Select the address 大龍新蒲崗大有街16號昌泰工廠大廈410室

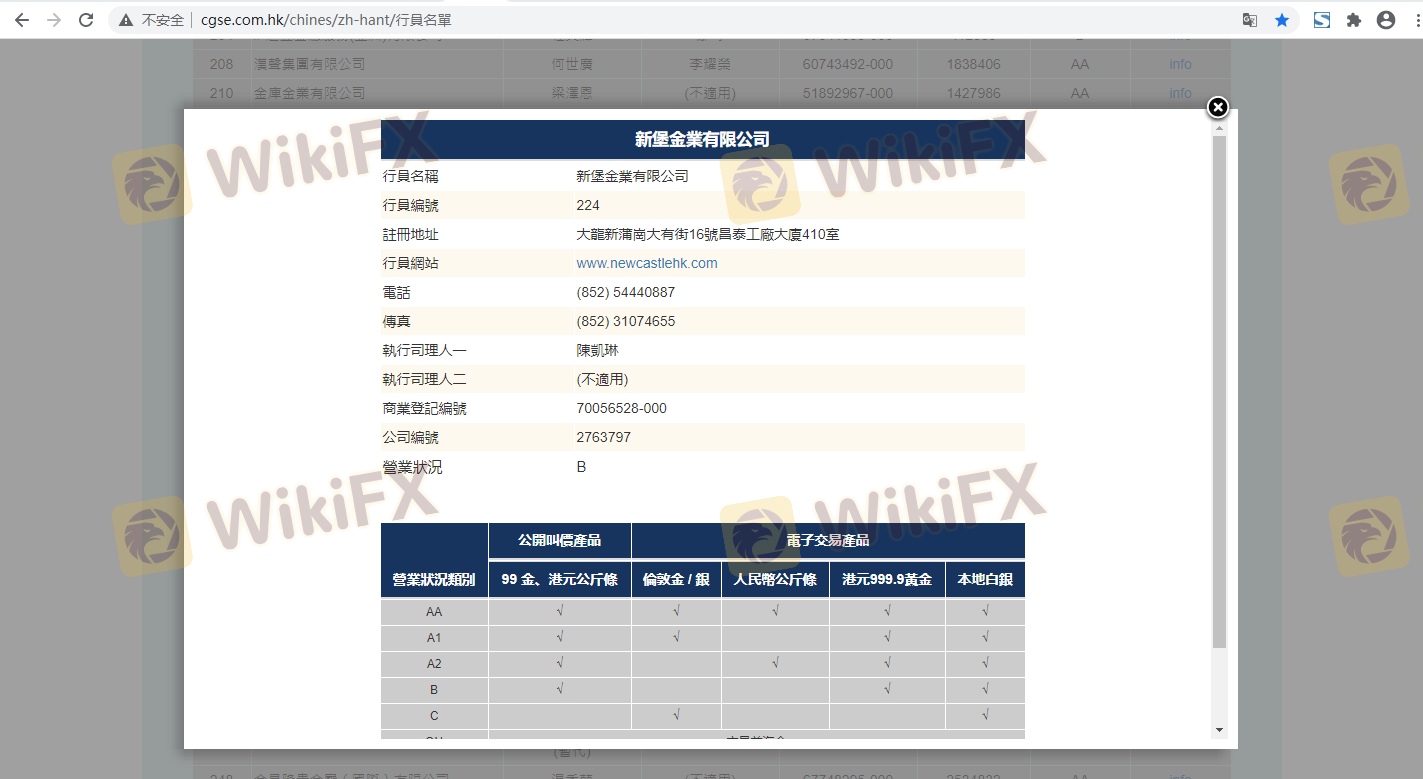click(x=708, y=234)
